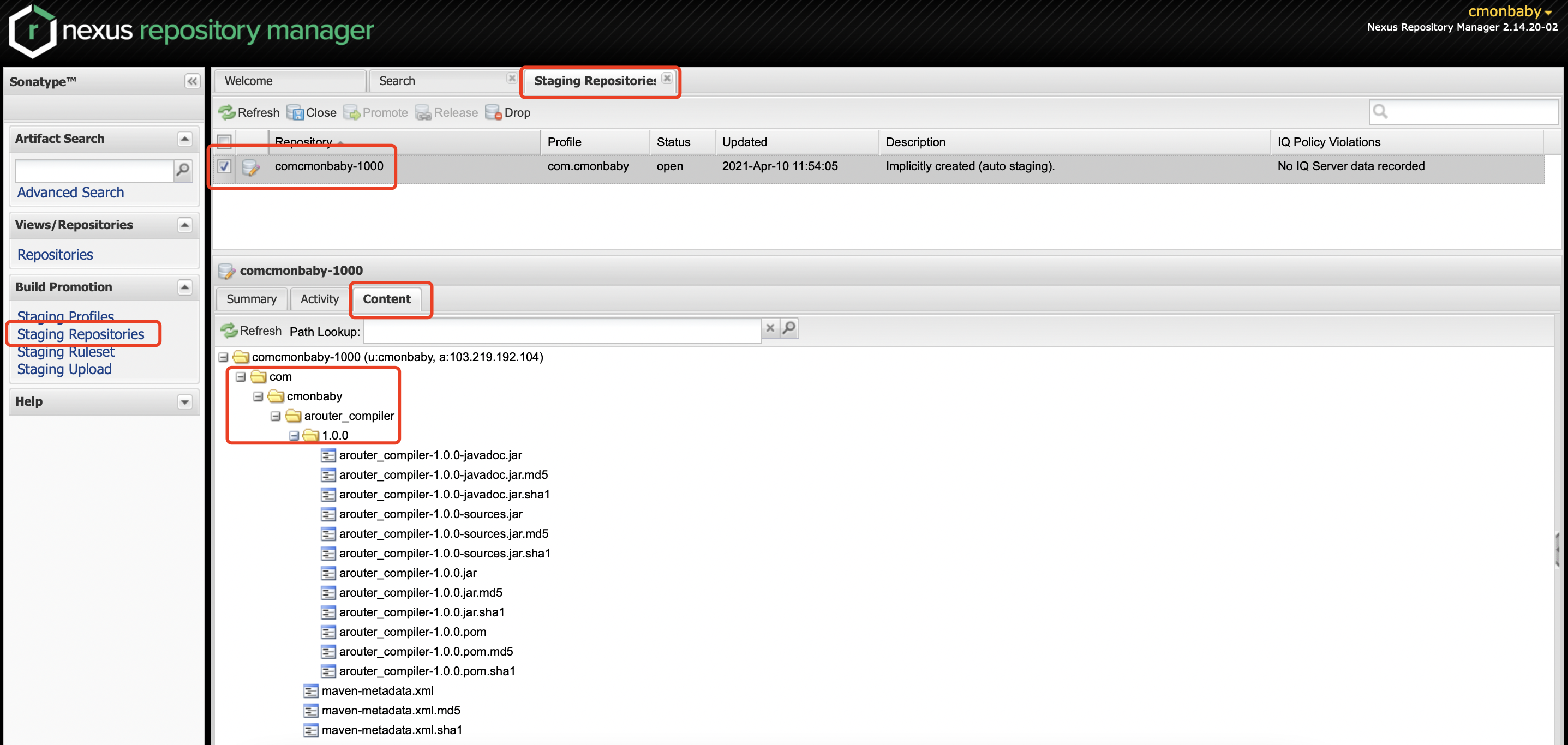Open the Content tab

point(386,299)
